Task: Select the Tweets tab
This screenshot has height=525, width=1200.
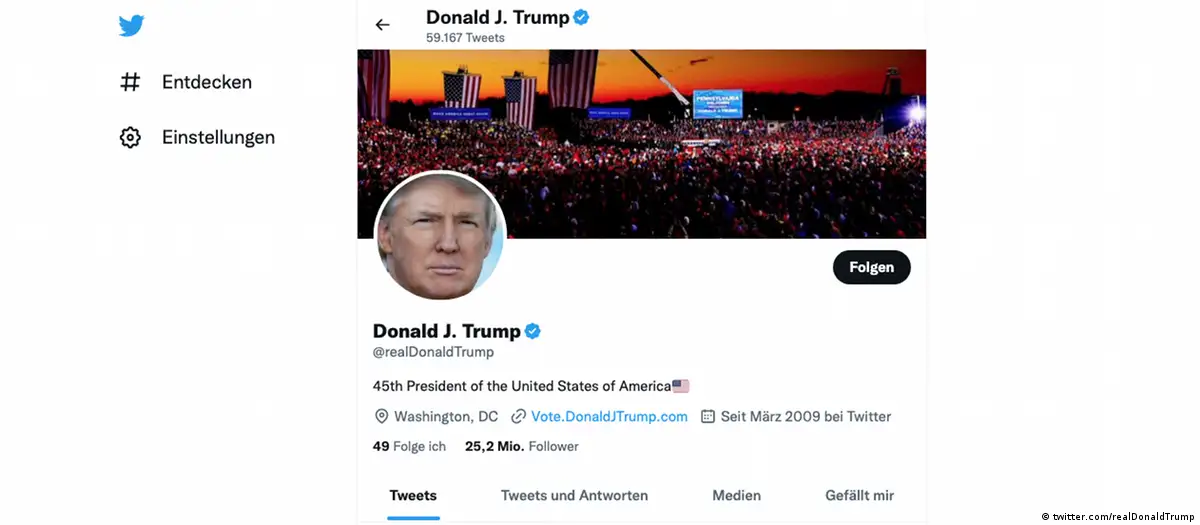Action: [413, 495]
